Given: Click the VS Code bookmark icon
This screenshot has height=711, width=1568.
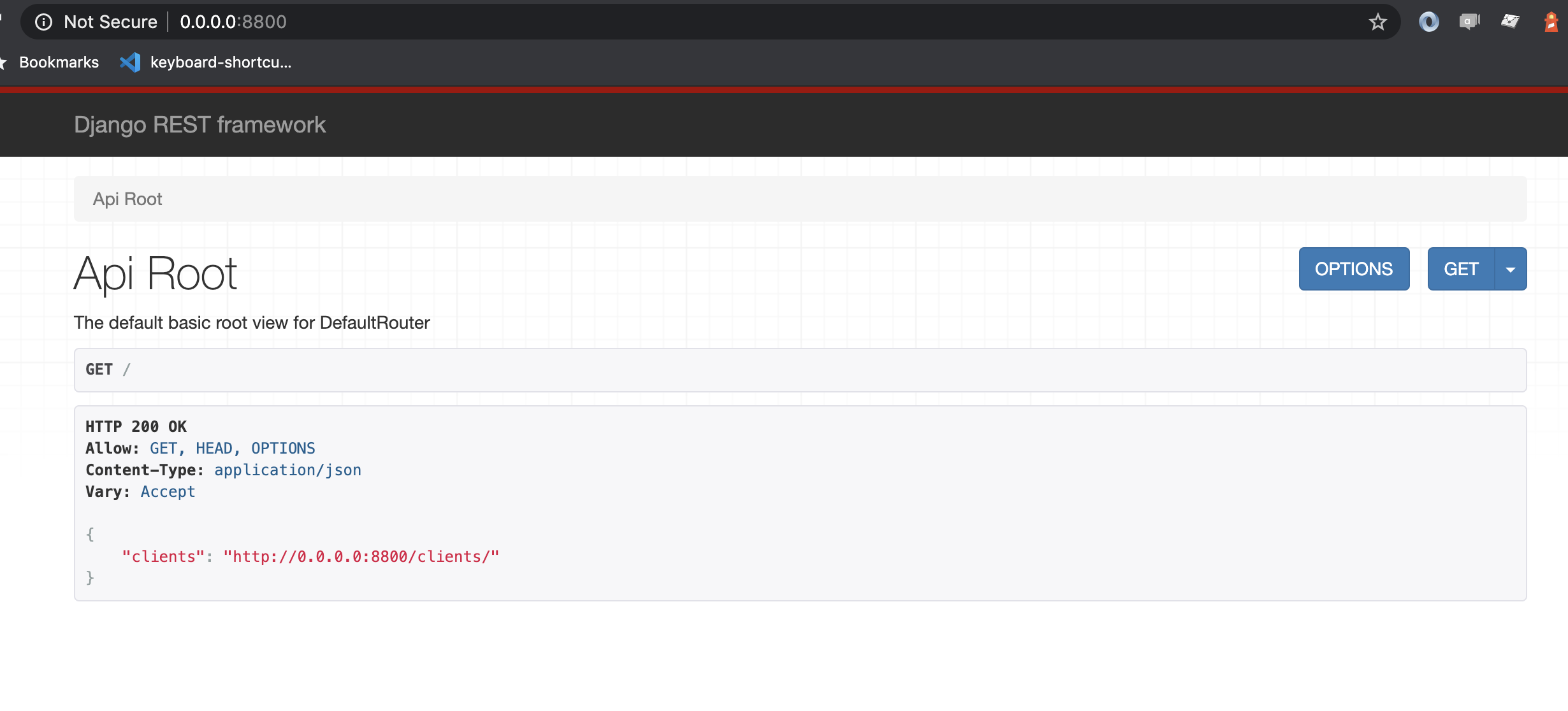Looking at the screenshot, I should point(130,62).
